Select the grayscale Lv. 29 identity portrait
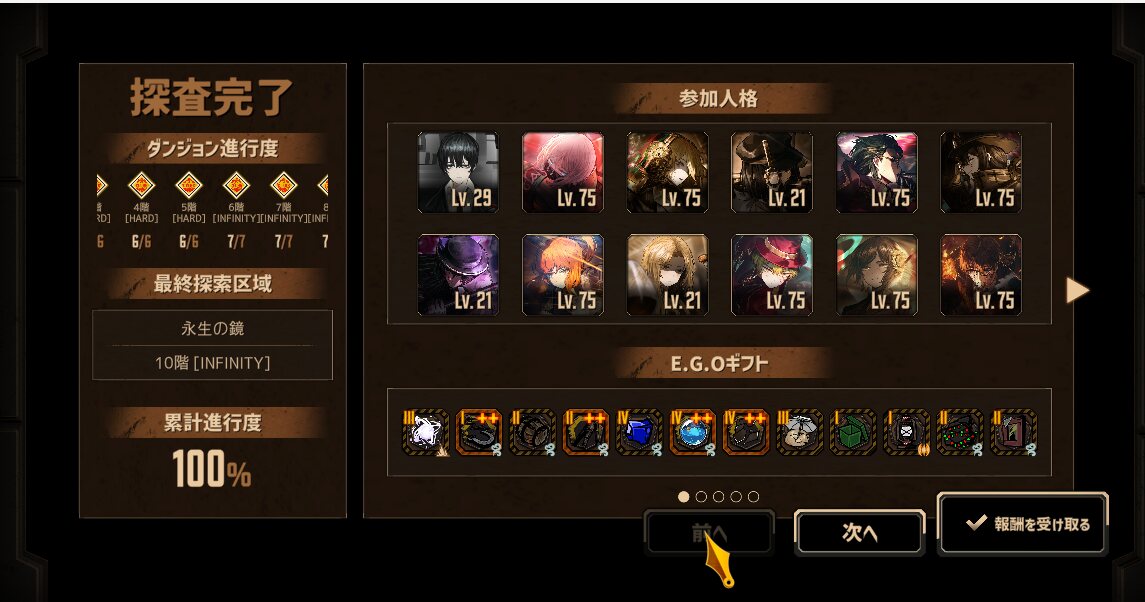Screen dimensions: 1145x602 (458, 172)
